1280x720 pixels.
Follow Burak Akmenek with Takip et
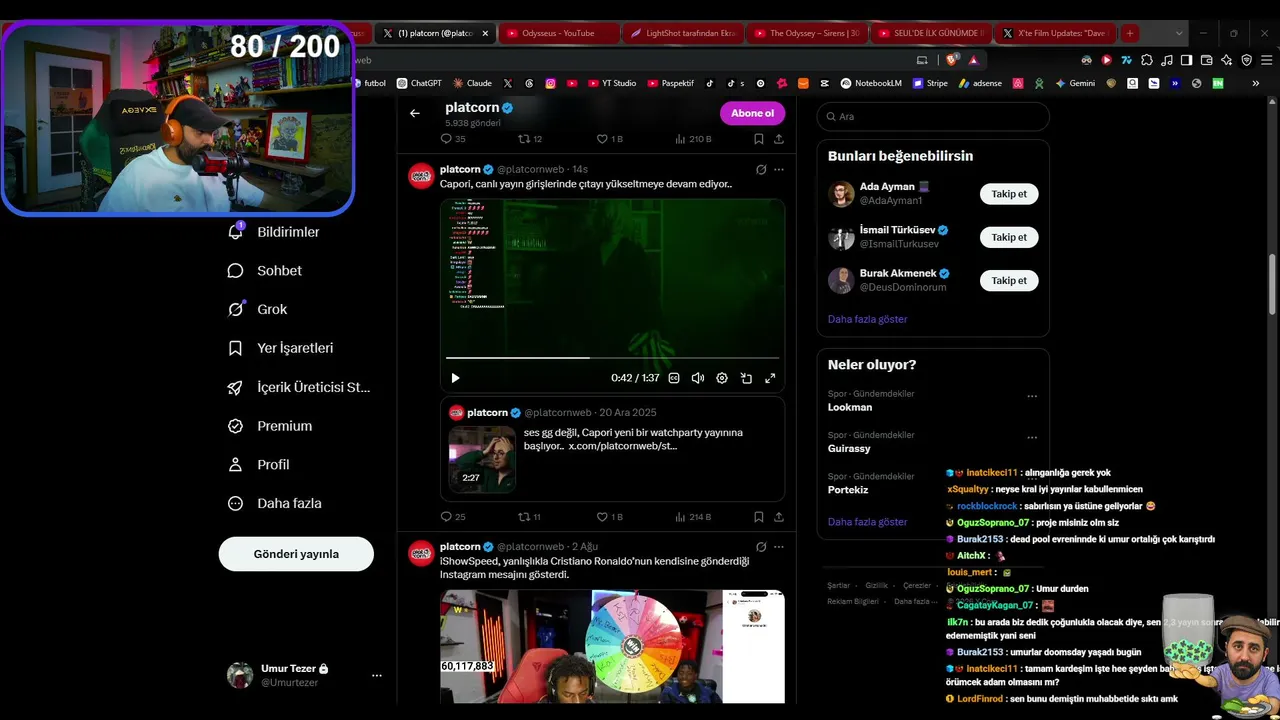coord(1009,281)
